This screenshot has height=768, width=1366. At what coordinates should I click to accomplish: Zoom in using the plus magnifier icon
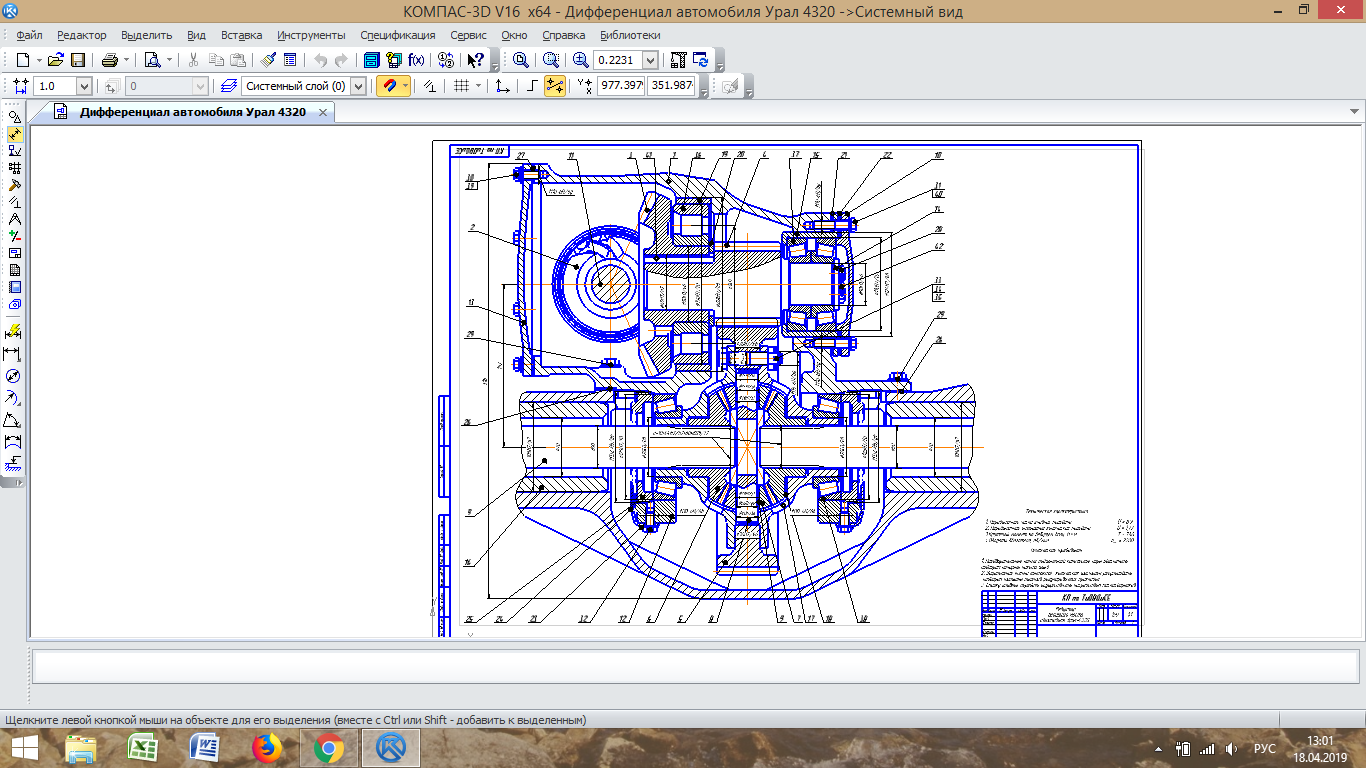581,60
